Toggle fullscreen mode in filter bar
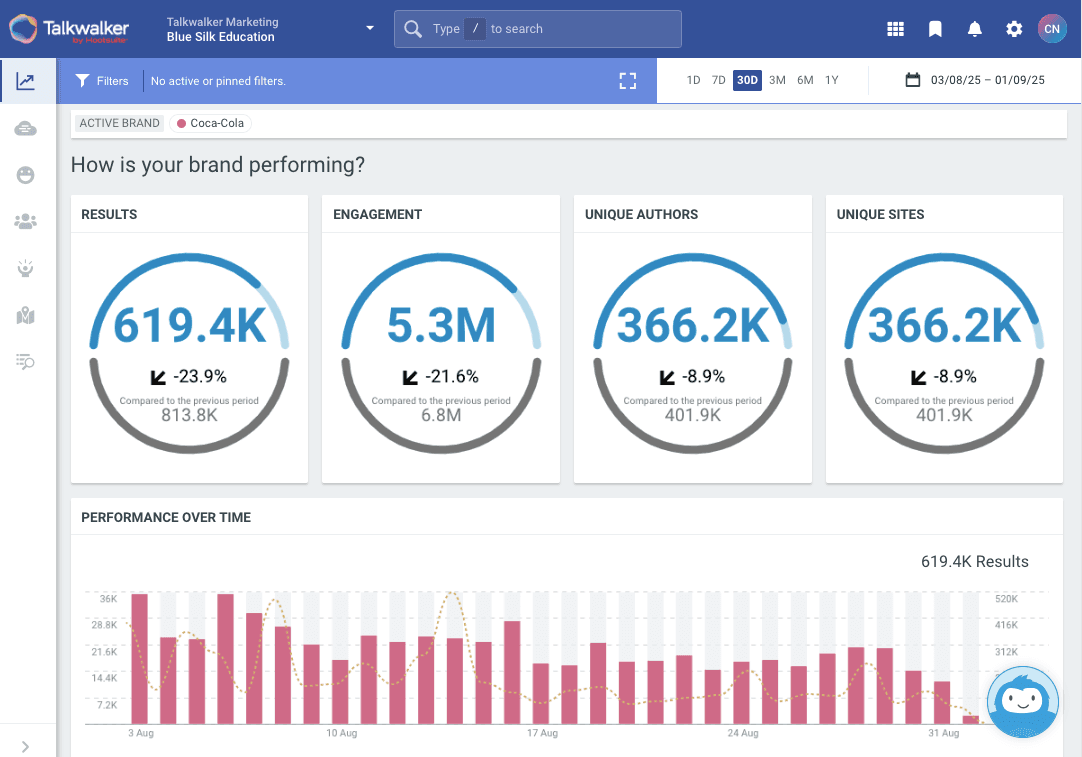Screen dimensions: 1082x757 pos(628,81)
